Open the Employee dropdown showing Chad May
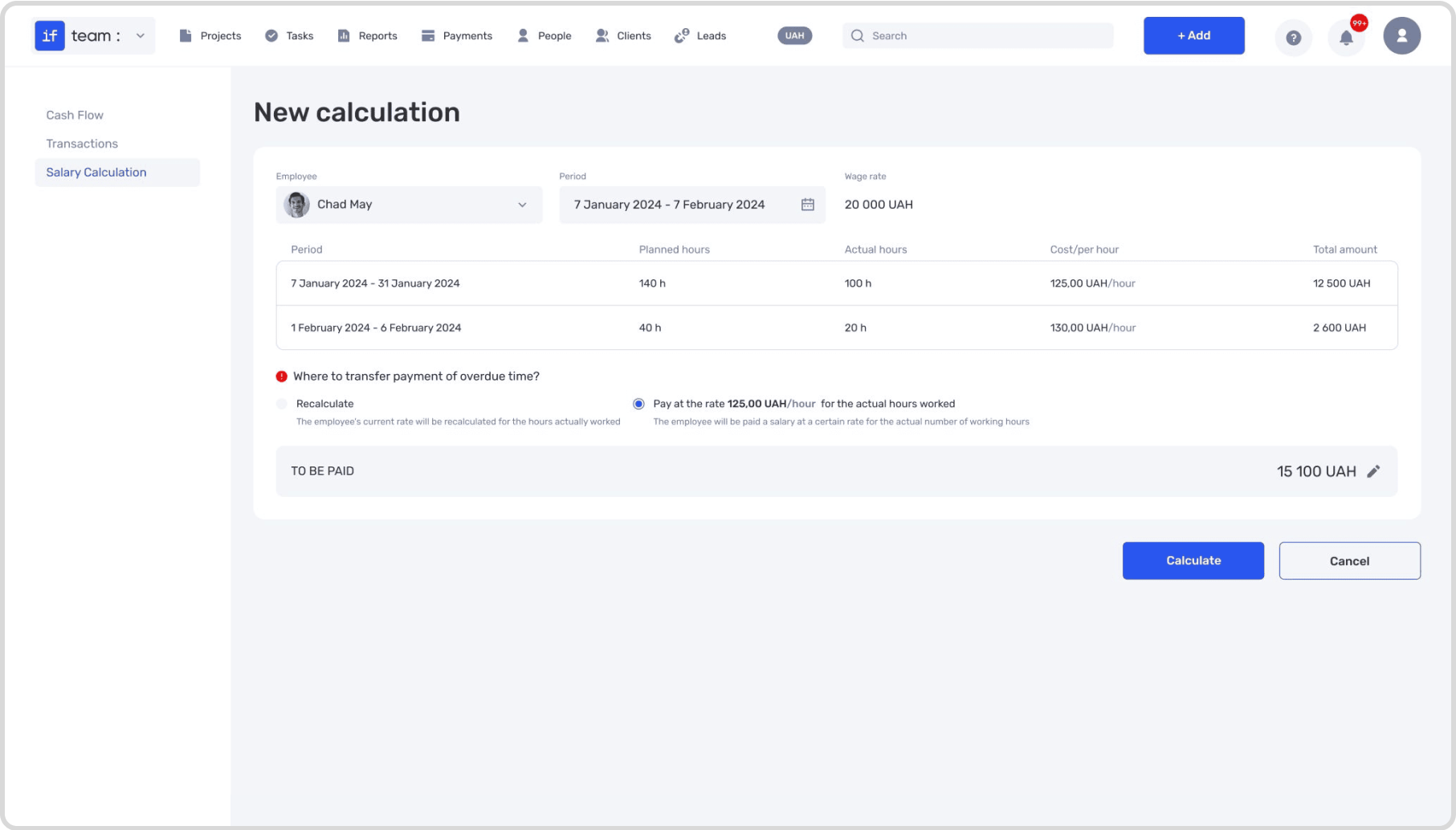 tap(409, 205)
